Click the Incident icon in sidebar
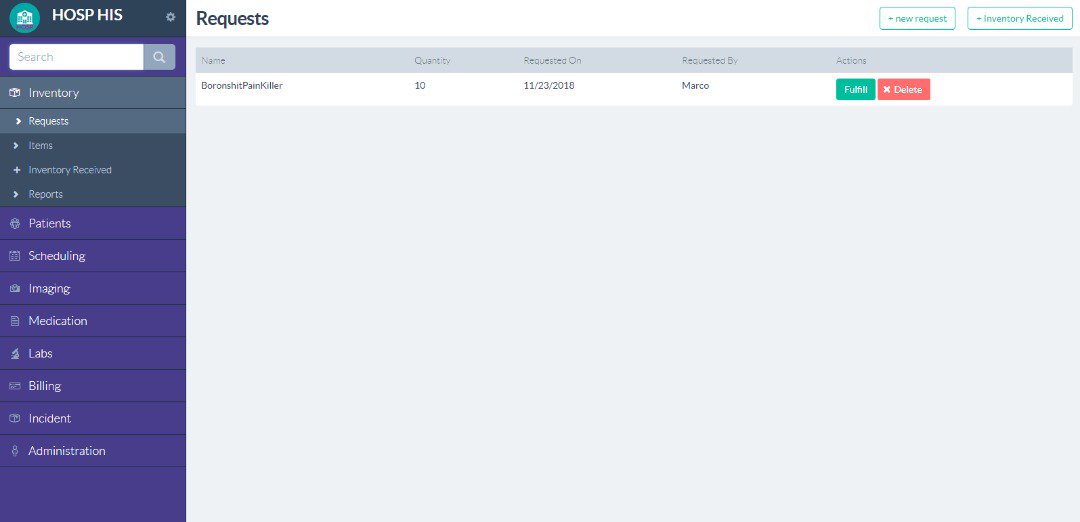 pyautogui.click(x=15, y=418)
